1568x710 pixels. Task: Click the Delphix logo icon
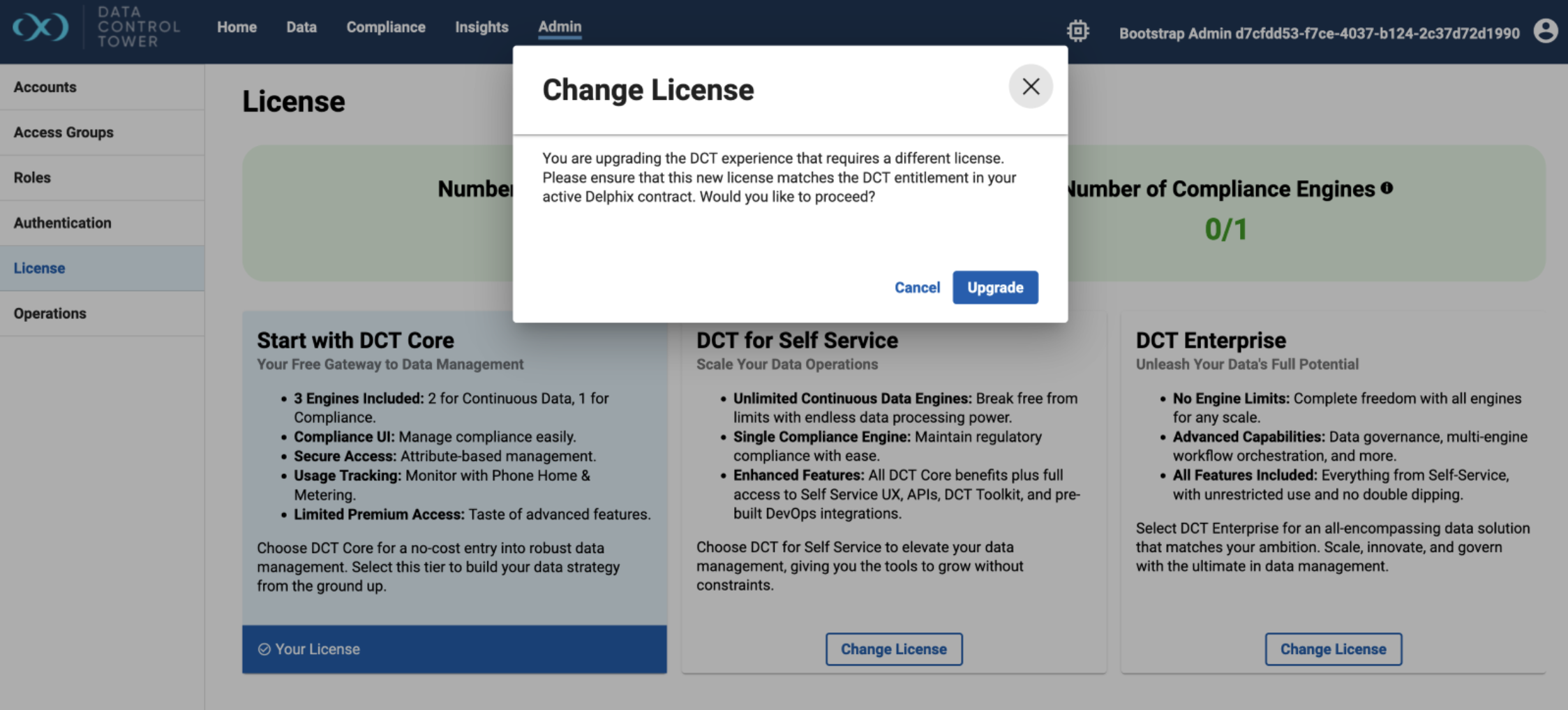(x=40, y=27)
